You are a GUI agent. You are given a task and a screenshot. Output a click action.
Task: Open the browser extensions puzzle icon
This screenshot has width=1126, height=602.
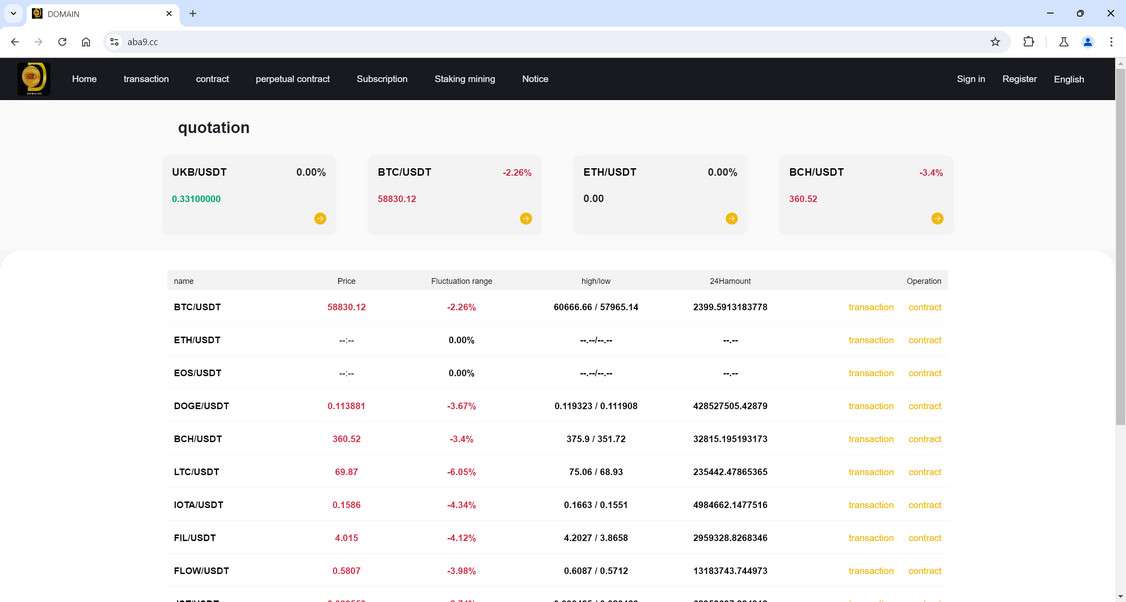point(1028,42)
